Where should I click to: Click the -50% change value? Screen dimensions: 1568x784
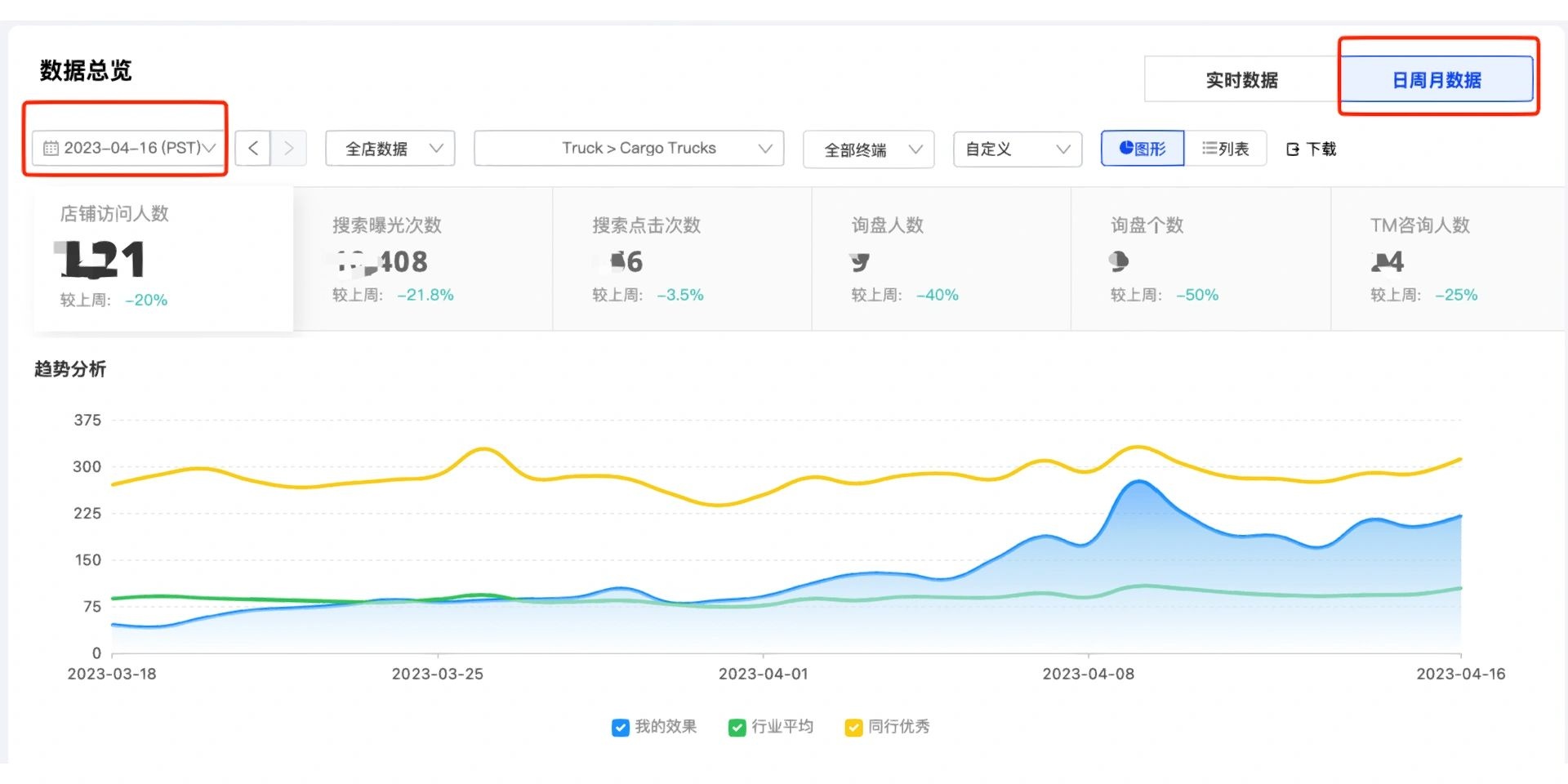tap(1197, 295)
